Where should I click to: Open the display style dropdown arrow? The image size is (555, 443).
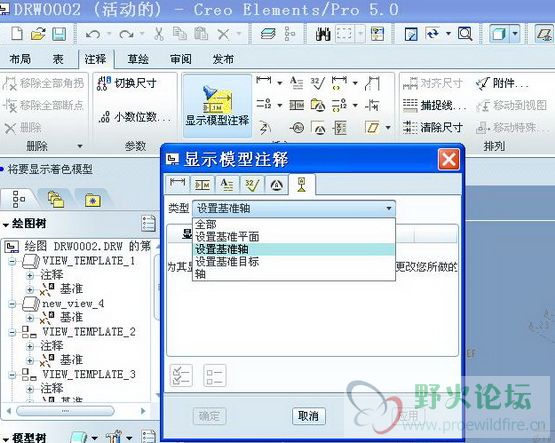tap(515, 34)
